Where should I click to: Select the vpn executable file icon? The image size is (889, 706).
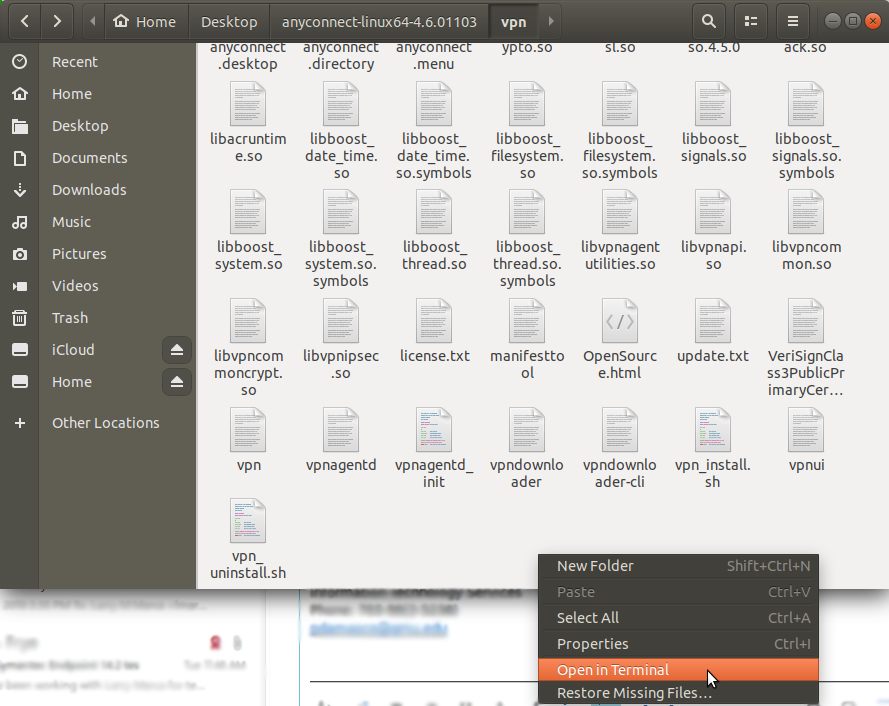[248, 430]
